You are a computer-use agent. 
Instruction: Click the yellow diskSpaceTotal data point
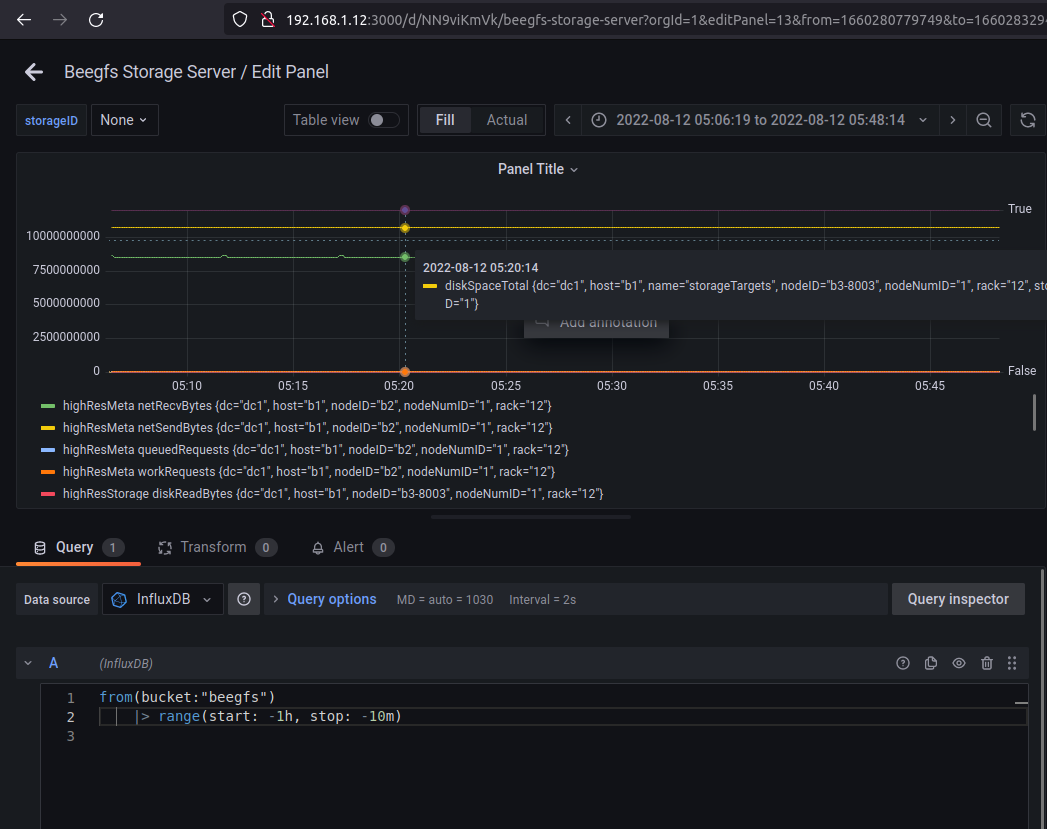point(405,228)
